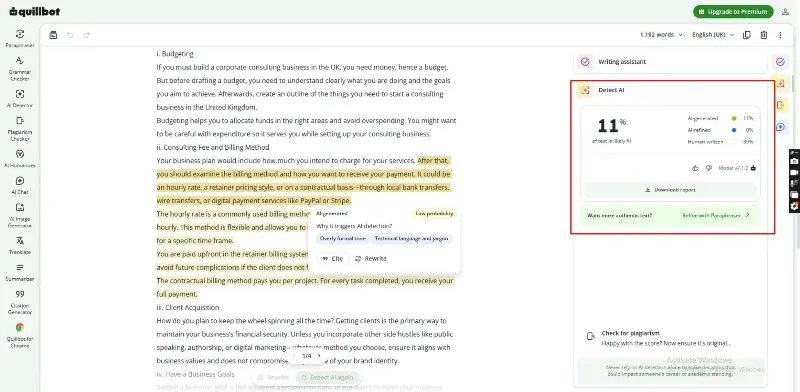Open the Citation Generator tool
Viewport: 800px width, 392px height.
(x=20, y=302)
